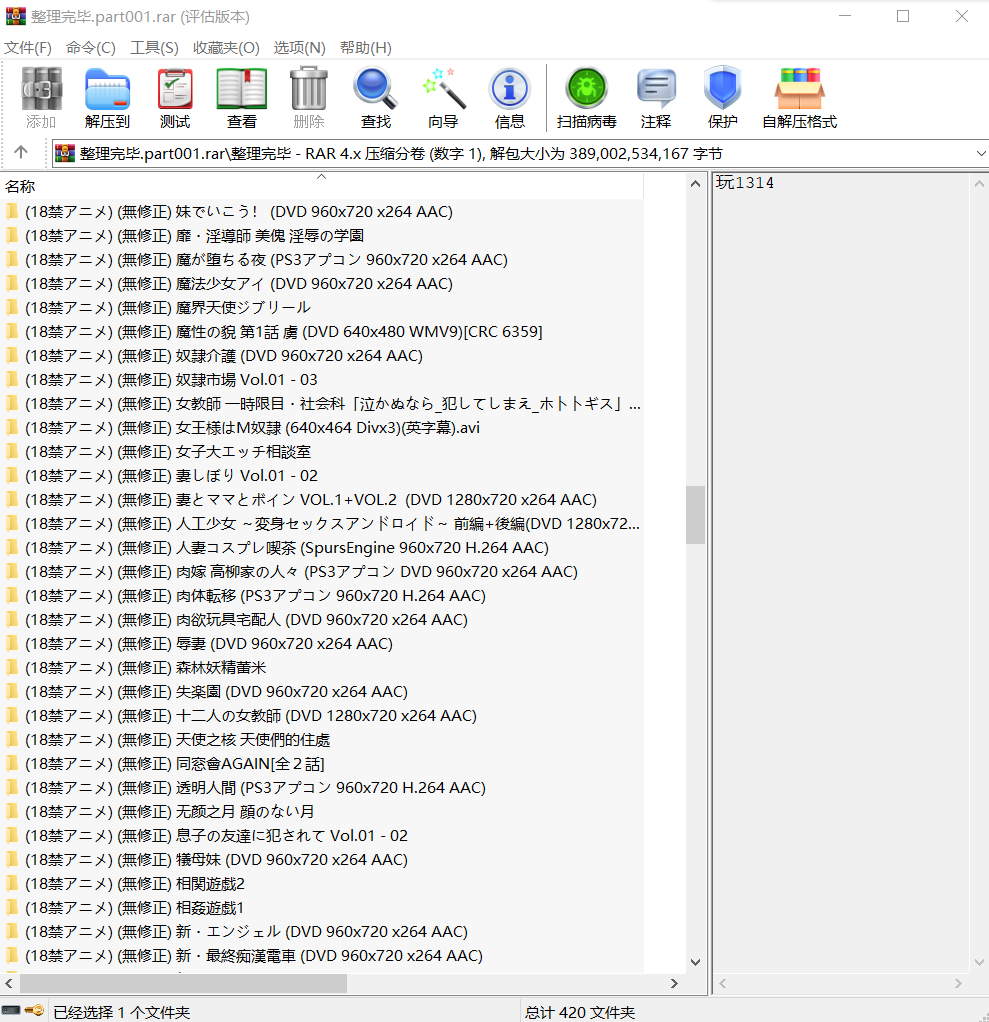This screenshot has width=989, height=1022.
Task: Click the drive icon in the status bar
Action: (x=11, y=1011)
